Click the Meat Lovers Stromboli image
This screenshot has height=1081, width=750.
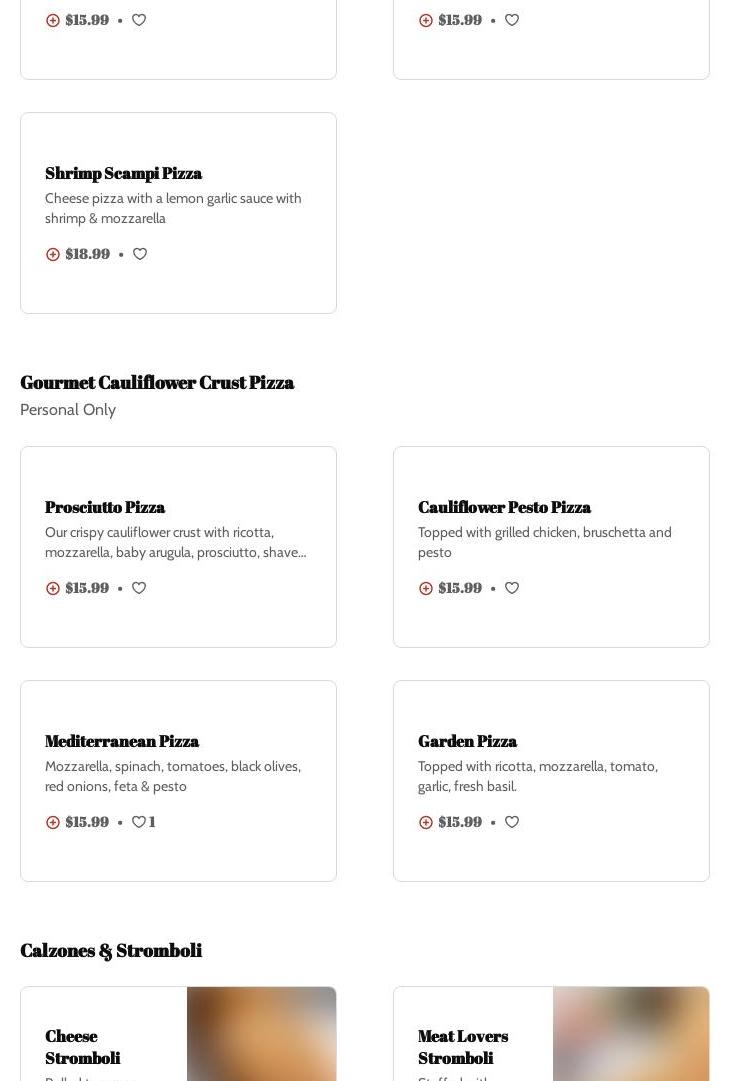[630, 1034]
